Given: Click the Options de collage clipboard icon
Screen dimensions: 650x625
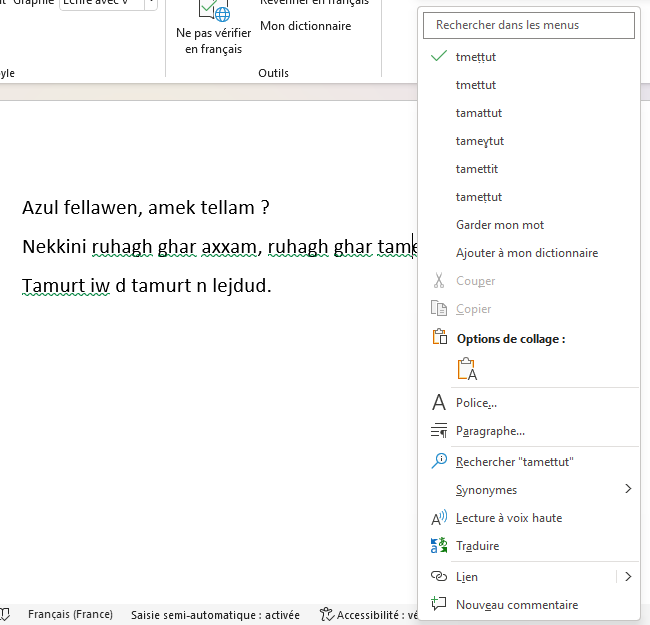Looking at the screenshot, I should (x=439, y=337).
